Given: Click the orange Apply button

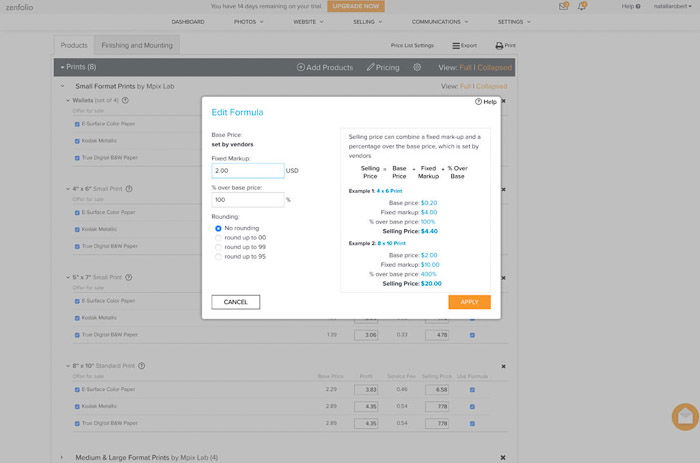Looking at the screenshot, I should pos(469,302).
